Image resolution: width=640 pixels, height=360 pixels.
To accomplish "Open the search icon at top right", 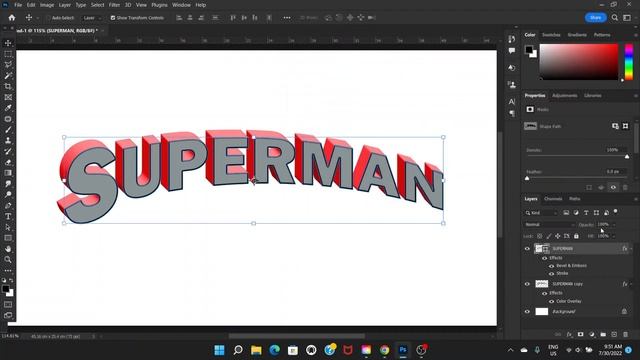I will 615,18.
